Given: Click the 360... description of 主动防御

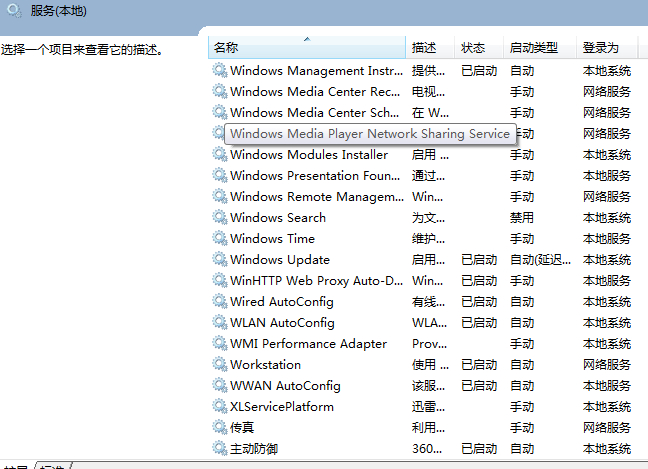Looking at the screenshot, I should click(x=427, y=449).
